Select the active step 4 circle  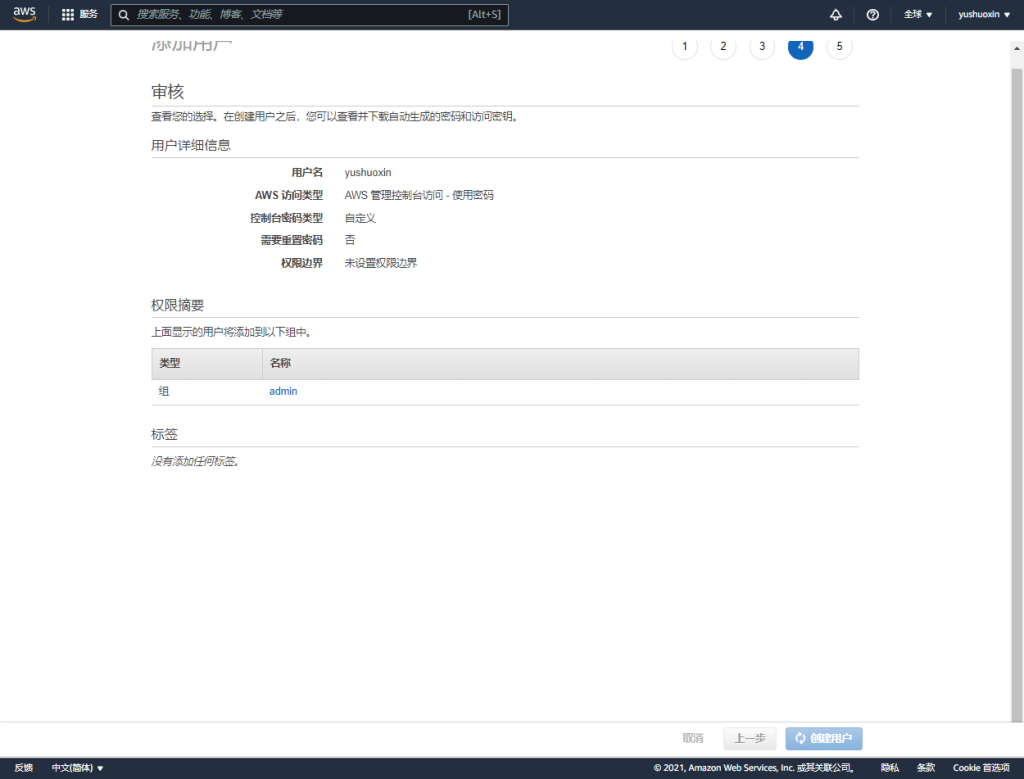tap(800, 47)
